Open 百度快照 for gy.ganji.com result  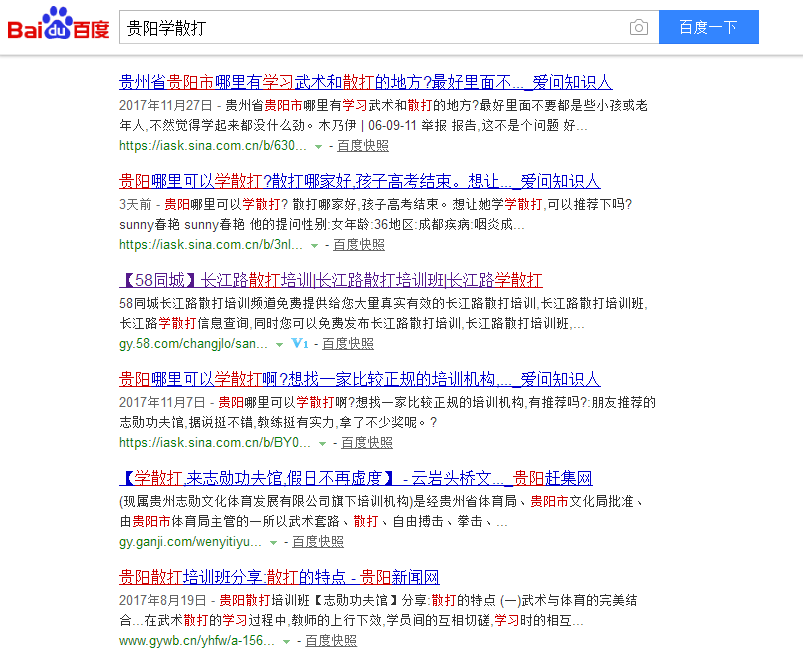tap(318, 542)
